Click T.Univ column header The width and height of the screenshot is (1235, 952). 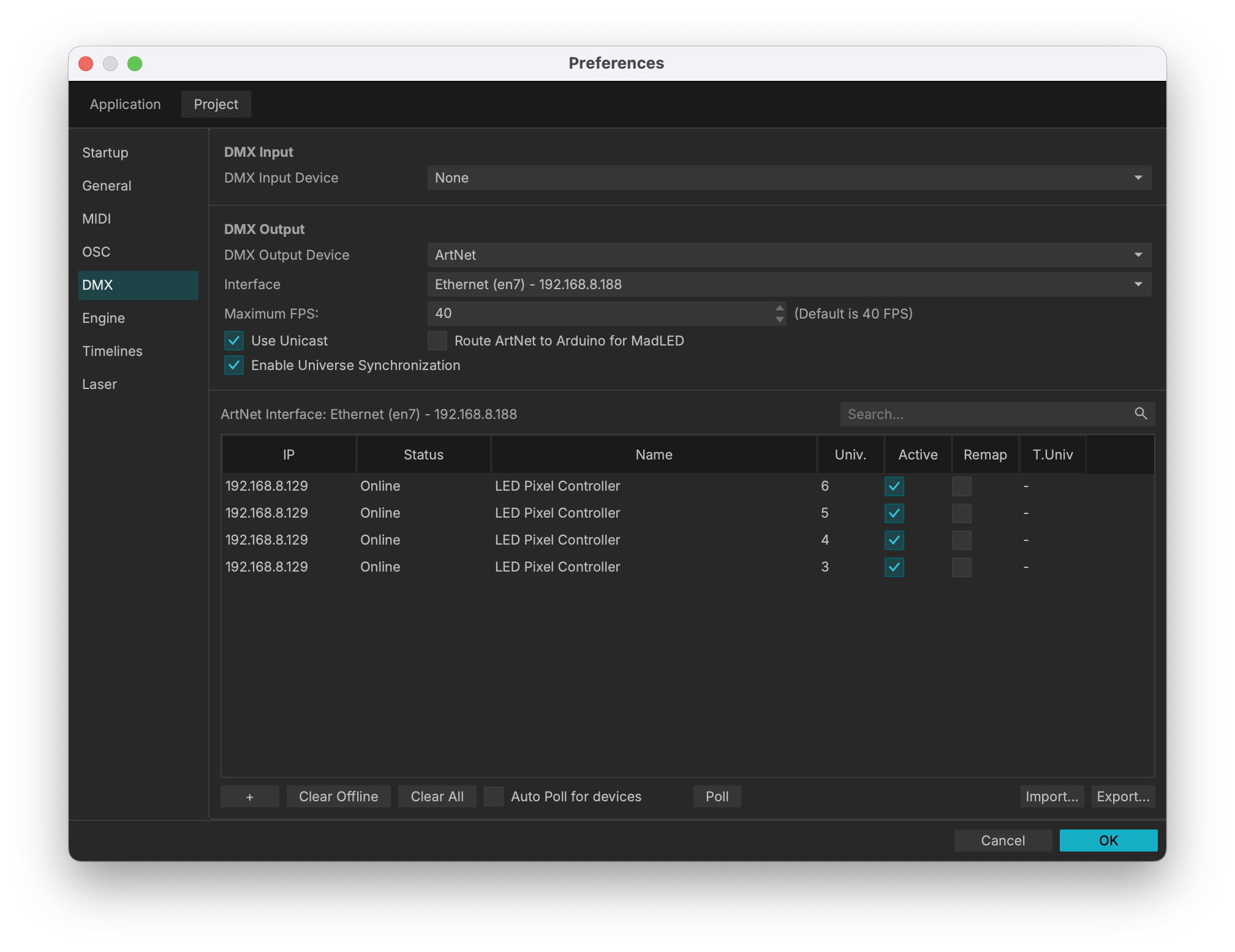1052,455
